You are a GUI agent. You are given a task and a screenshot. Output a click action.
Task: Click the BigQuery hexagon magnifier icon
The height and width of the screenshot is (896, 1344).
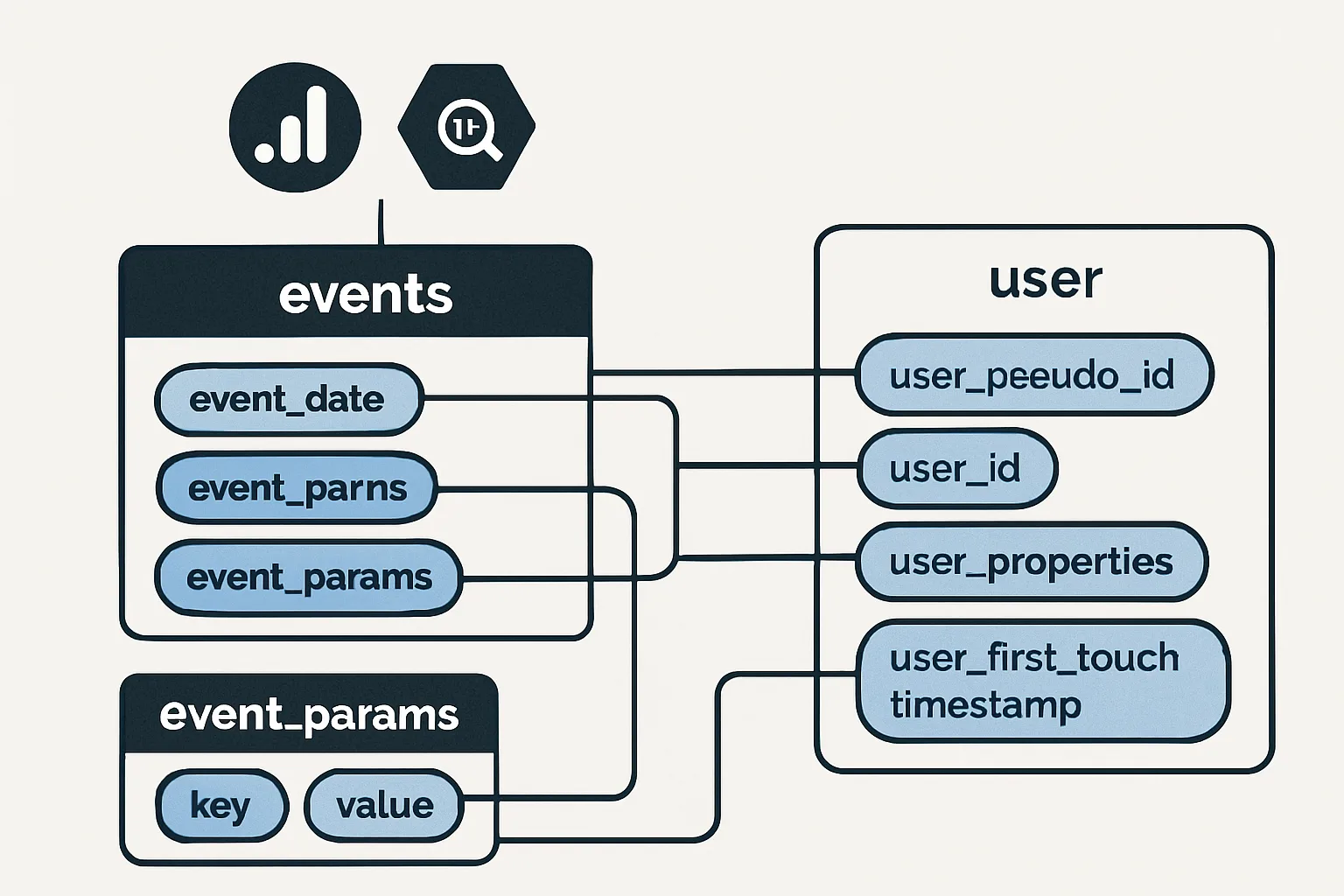tap(466, 127)
